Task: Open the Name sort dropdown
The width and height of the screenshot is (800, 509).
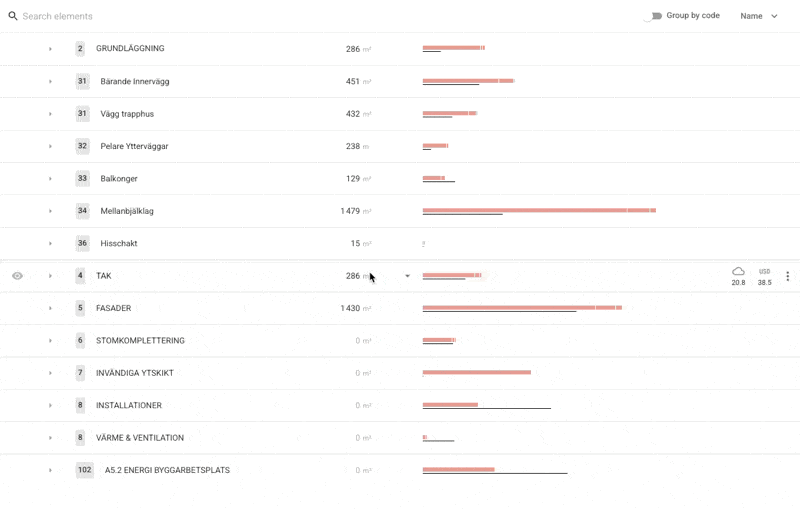Action: (759, 16)
